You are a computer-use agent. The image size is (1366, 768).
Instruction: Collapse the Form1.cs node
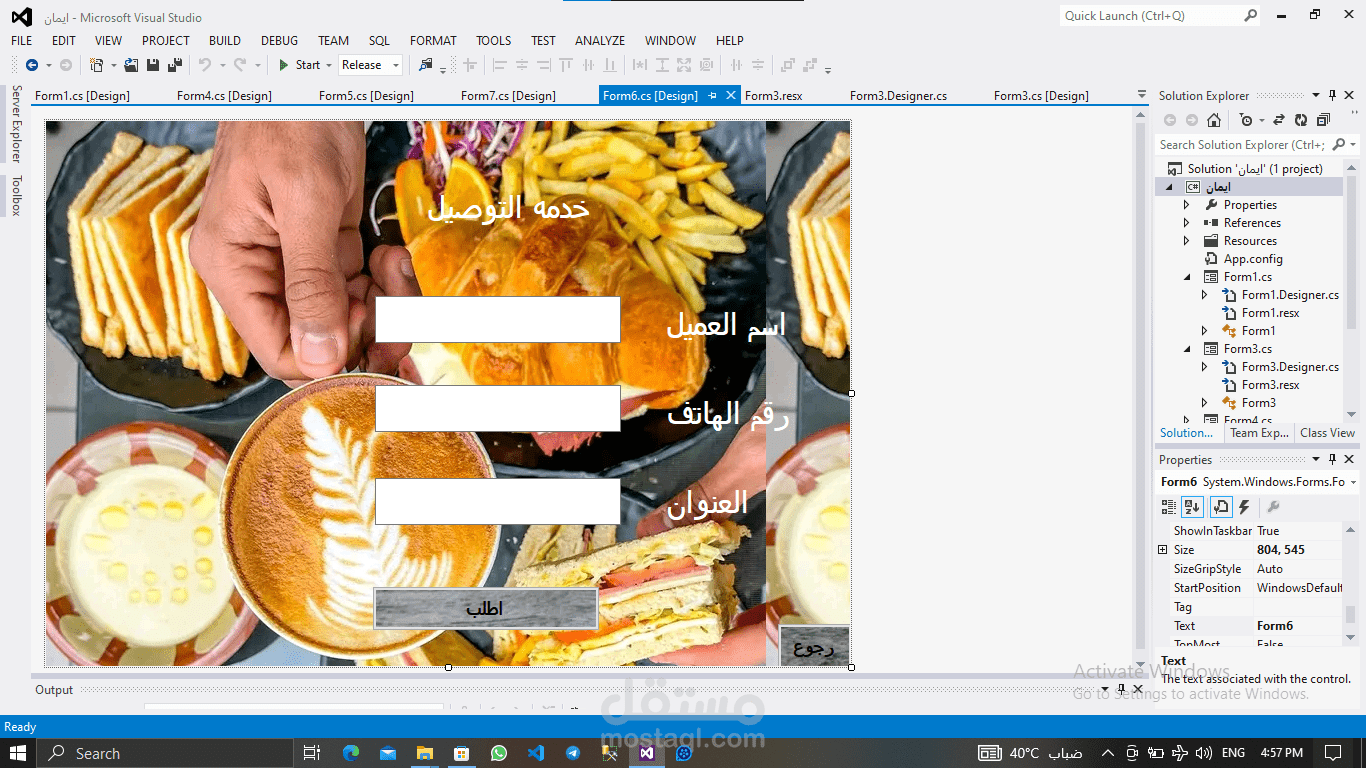click(1188, 277)
